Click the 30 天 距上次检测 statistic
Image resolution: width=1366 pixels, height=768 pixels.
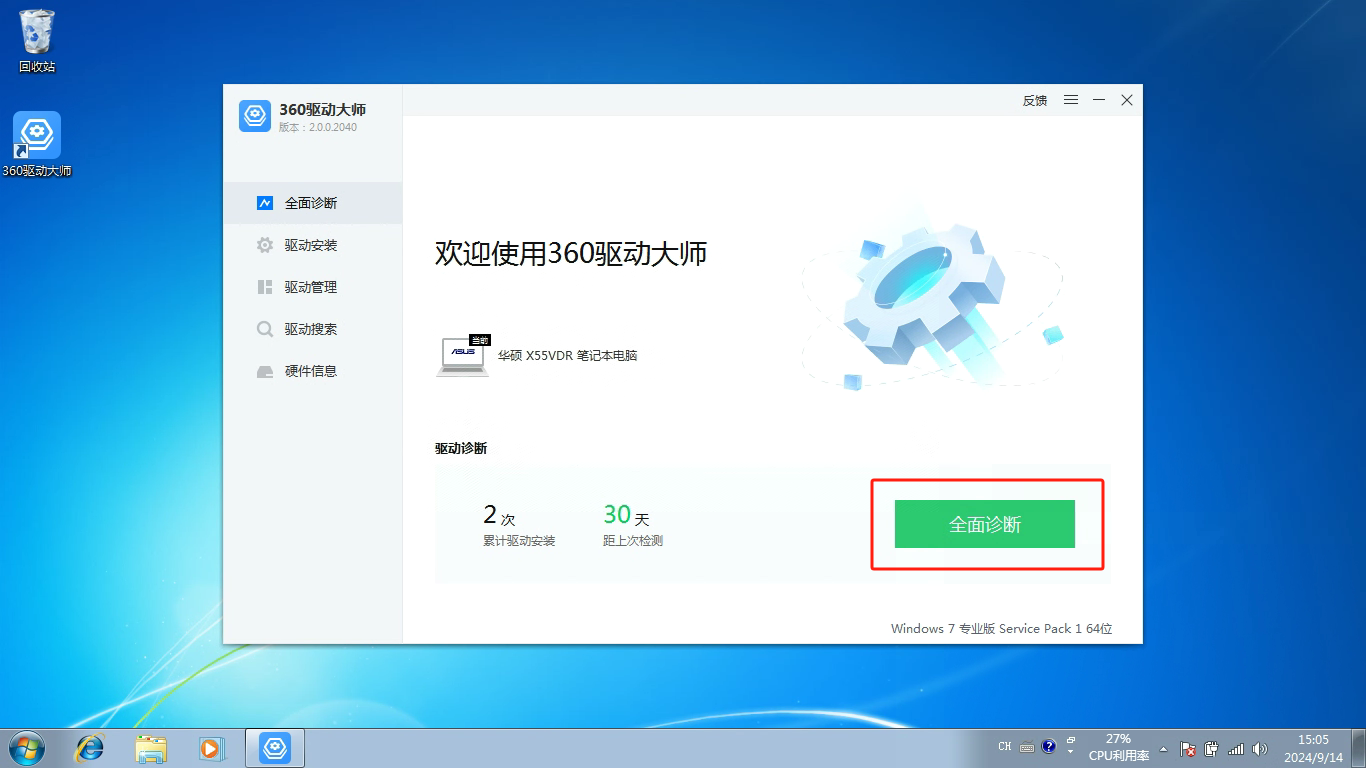coord(633,526)
